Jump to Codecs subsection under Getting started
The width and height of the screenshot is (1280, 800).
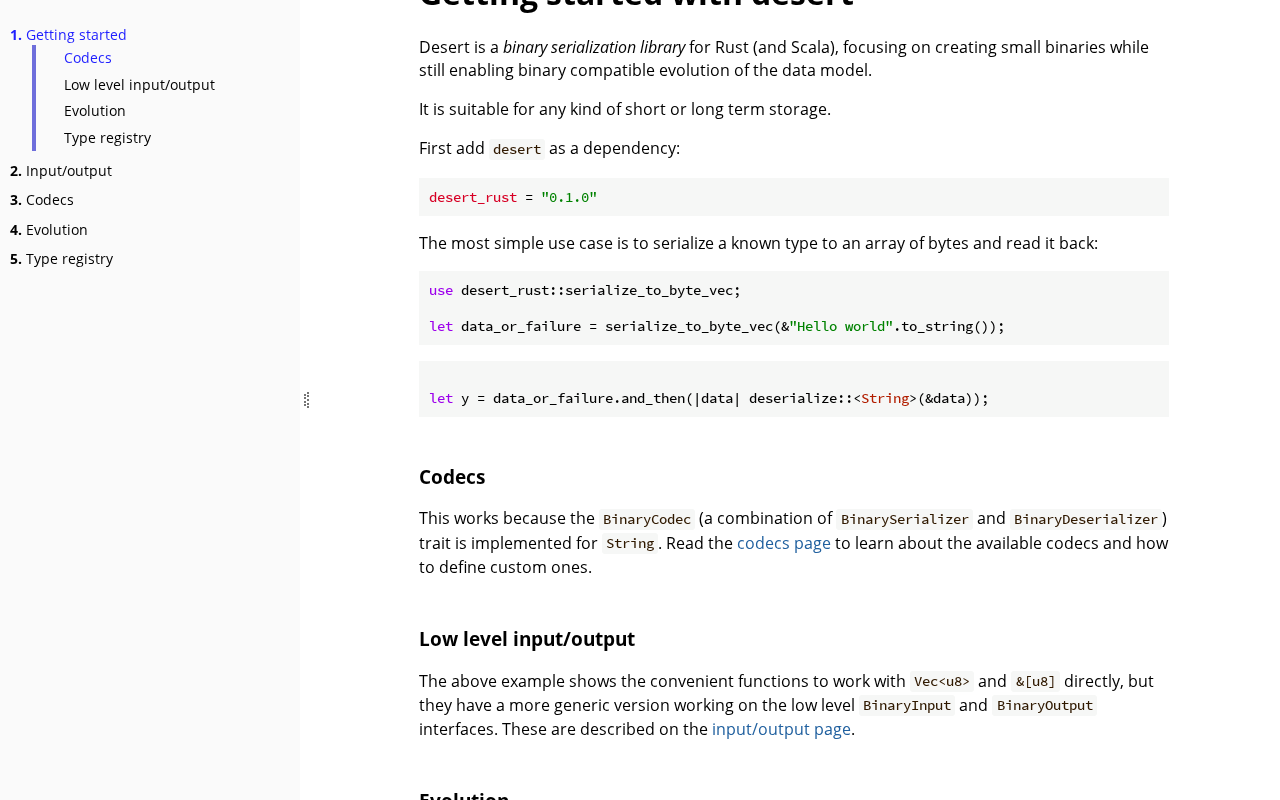[88, 58]
